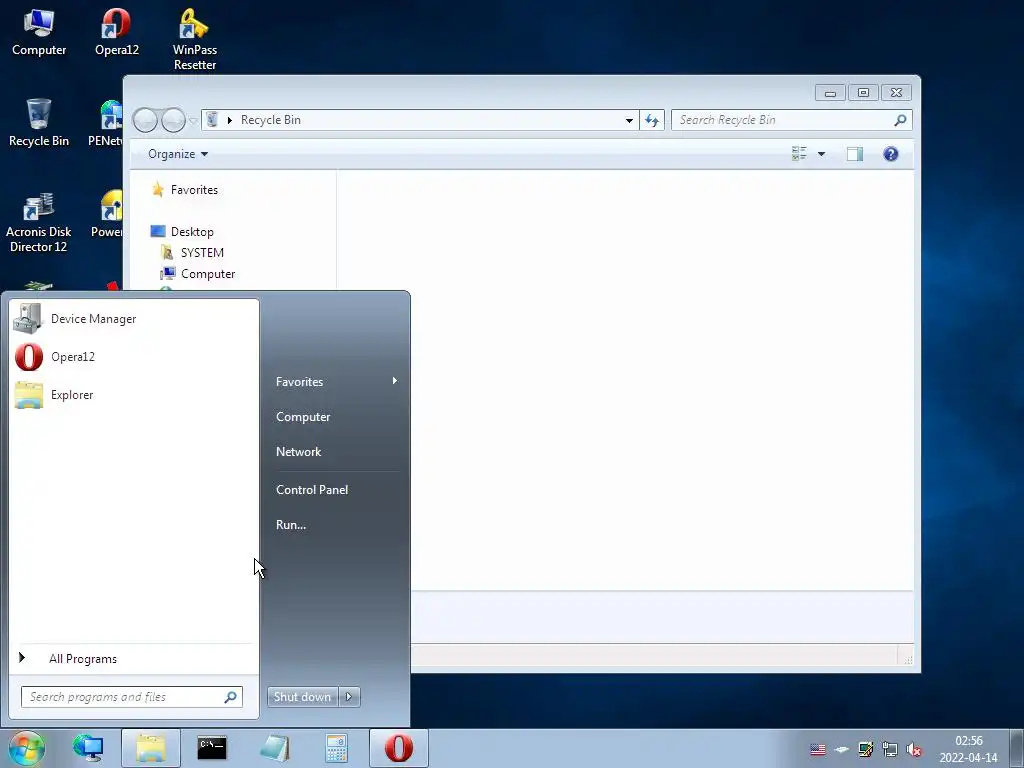Select SYSTEM folder in navigation tree
The height and width of the screenshot is (768, 1024).
click(202, 253)
